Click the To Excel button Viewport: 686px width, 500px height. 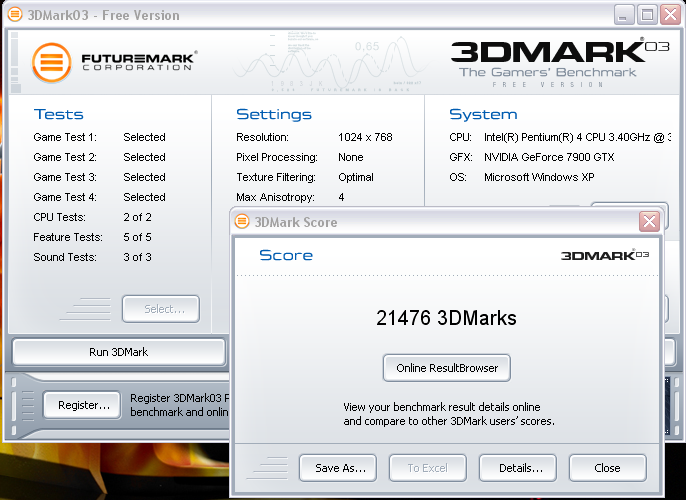pyautogui.click(x=428, y=468)
